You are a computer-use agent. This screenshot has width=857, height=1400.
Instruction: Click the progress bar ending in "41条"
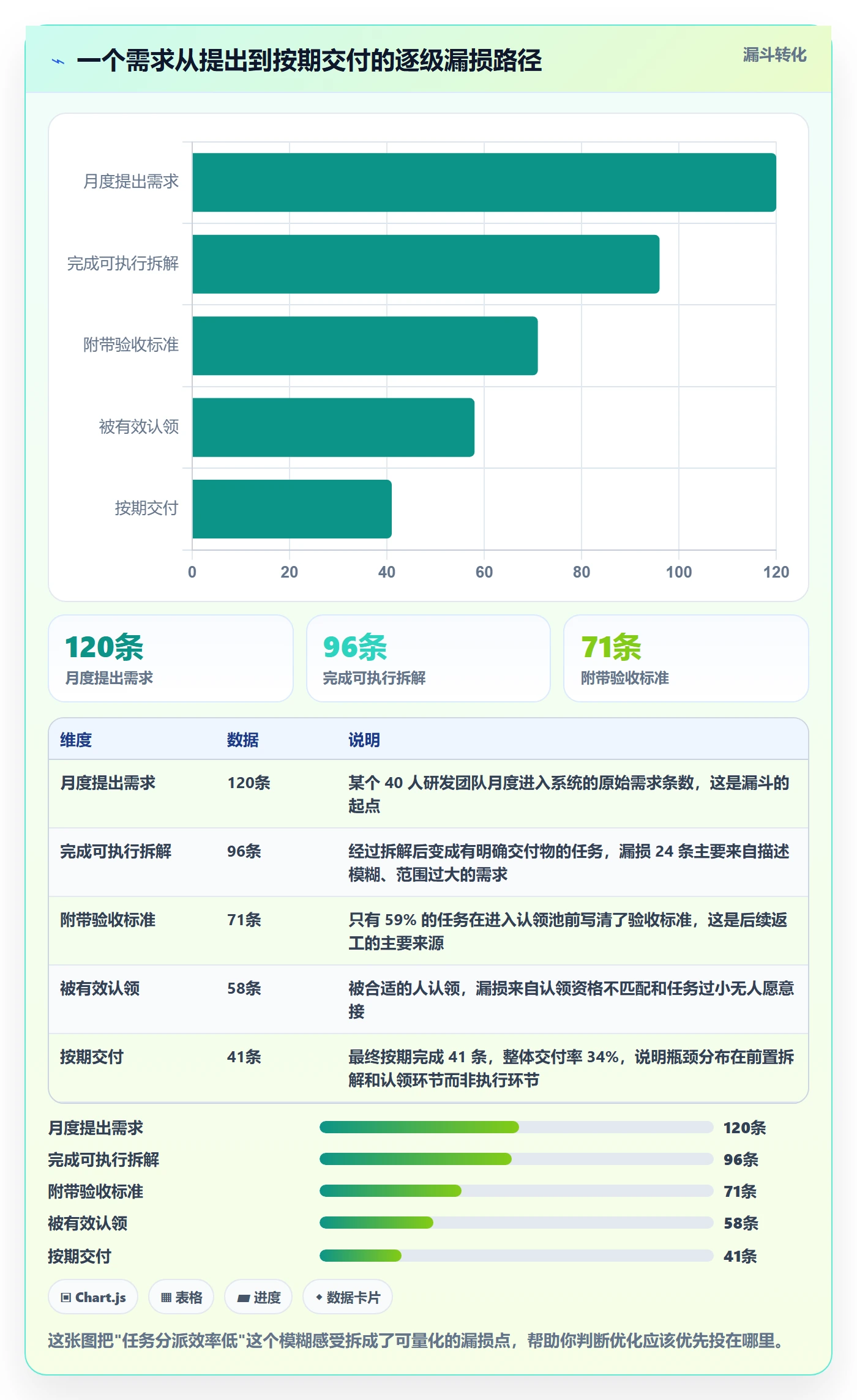[516, 1256]
